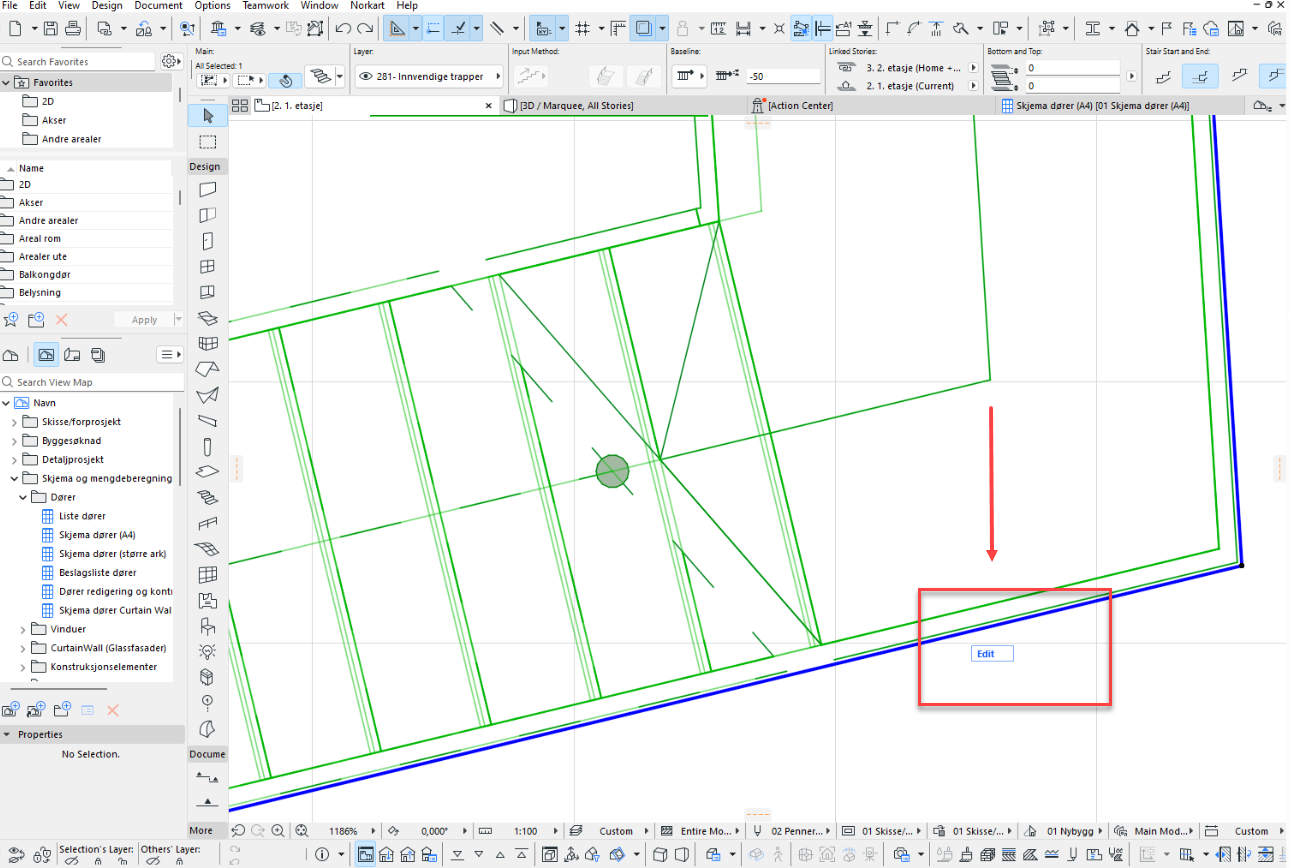Screen dimensions: 1289x868
Task: Toggle the ruler display button
Action: pos(619,28)
